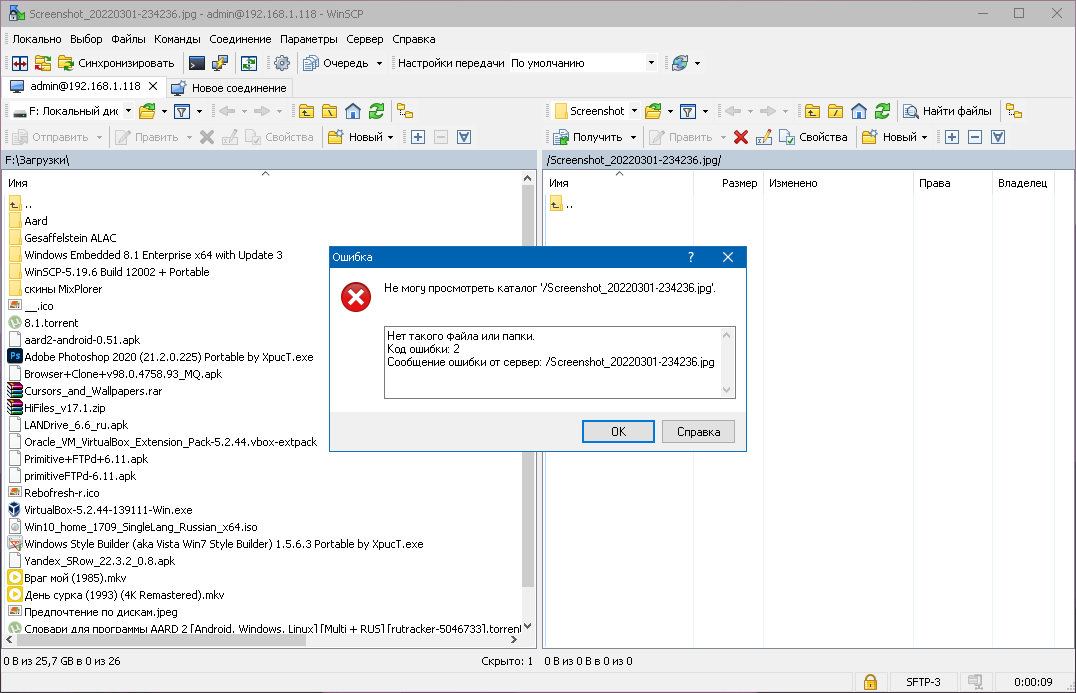Viewport: 1076px width, 693px height.
Task: Refresh the local panel directory
Action: click(376, 111)
